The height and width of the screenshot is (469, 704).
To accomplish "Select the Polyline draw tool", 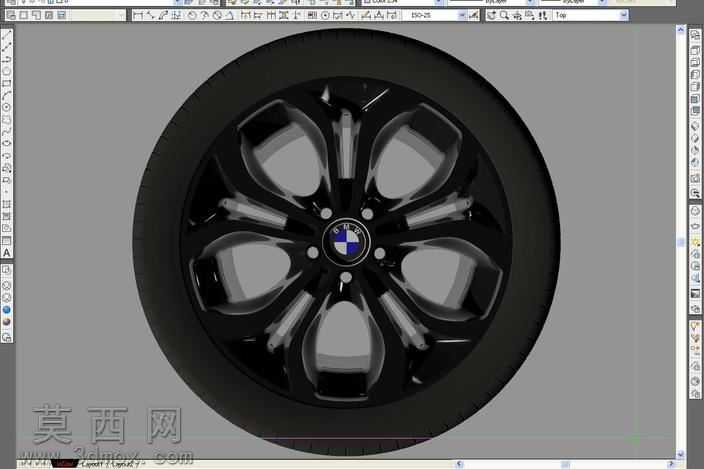I will [7, 59].
